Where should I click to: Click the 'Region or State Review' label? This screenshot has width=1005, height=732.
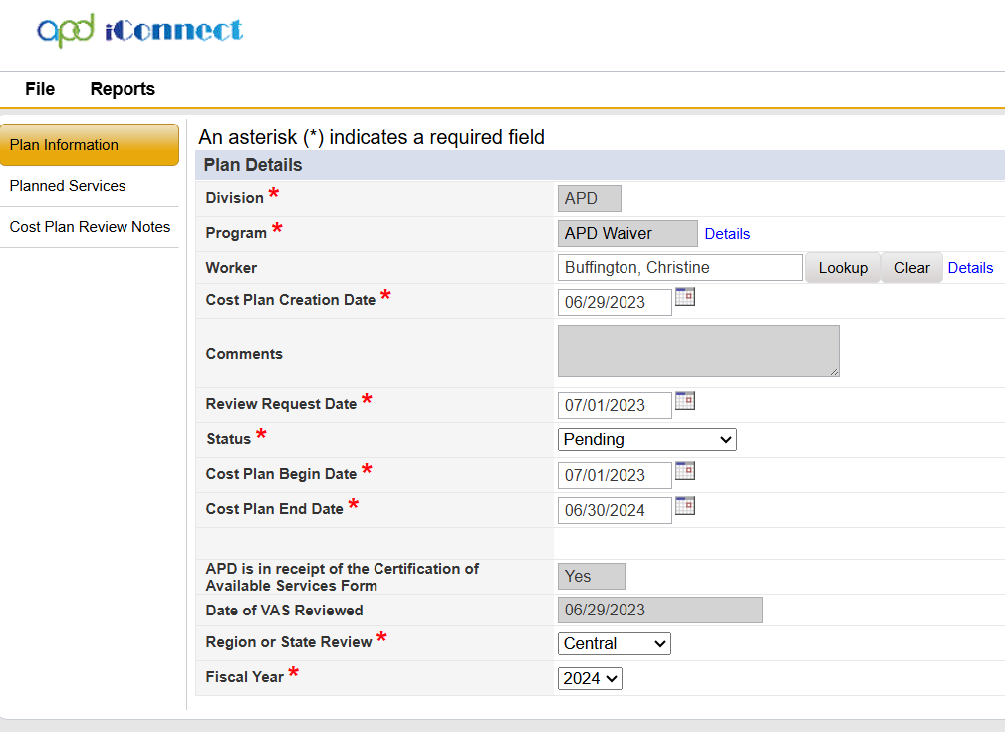coord(288,642)
